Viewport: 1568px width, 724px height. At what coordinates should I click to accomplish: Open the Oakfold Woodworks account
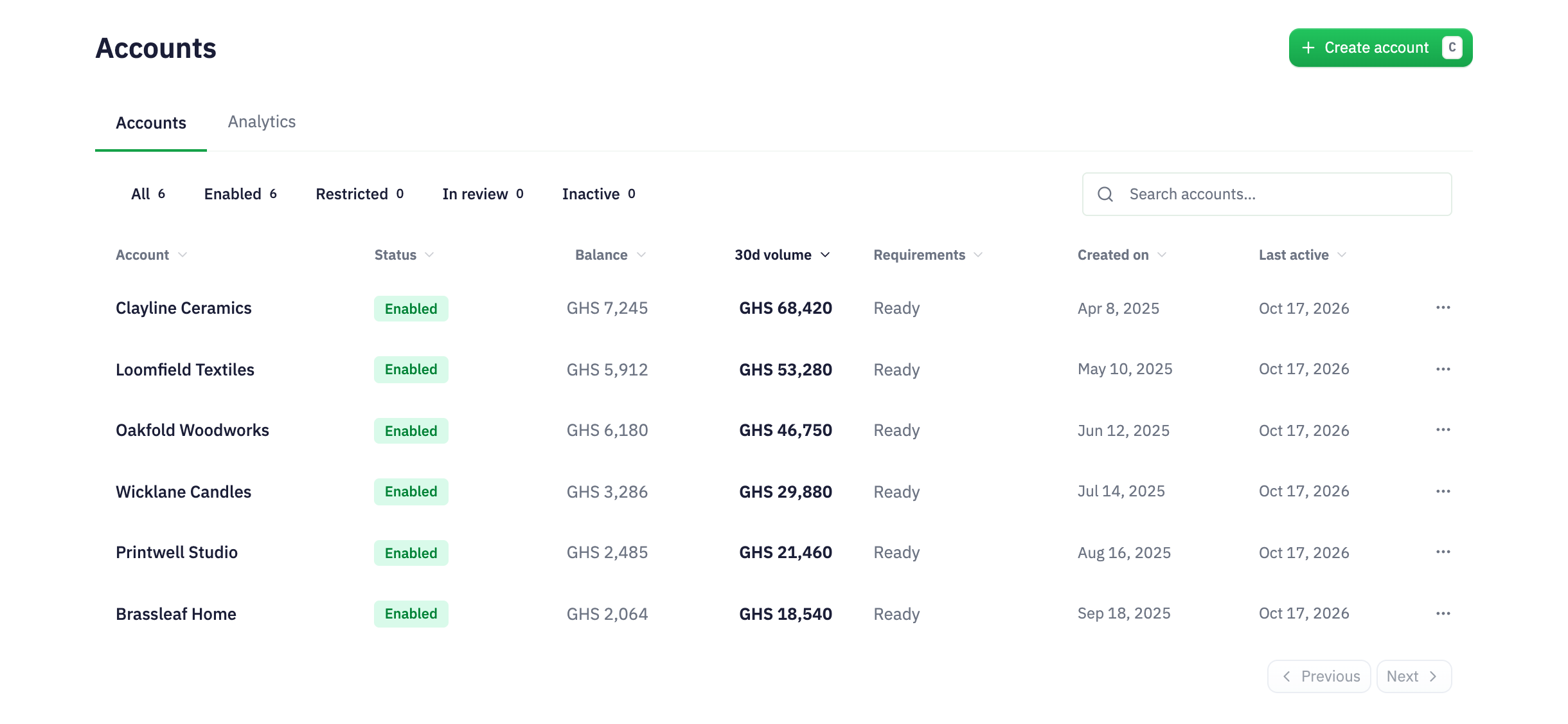(x=192, y=430)
